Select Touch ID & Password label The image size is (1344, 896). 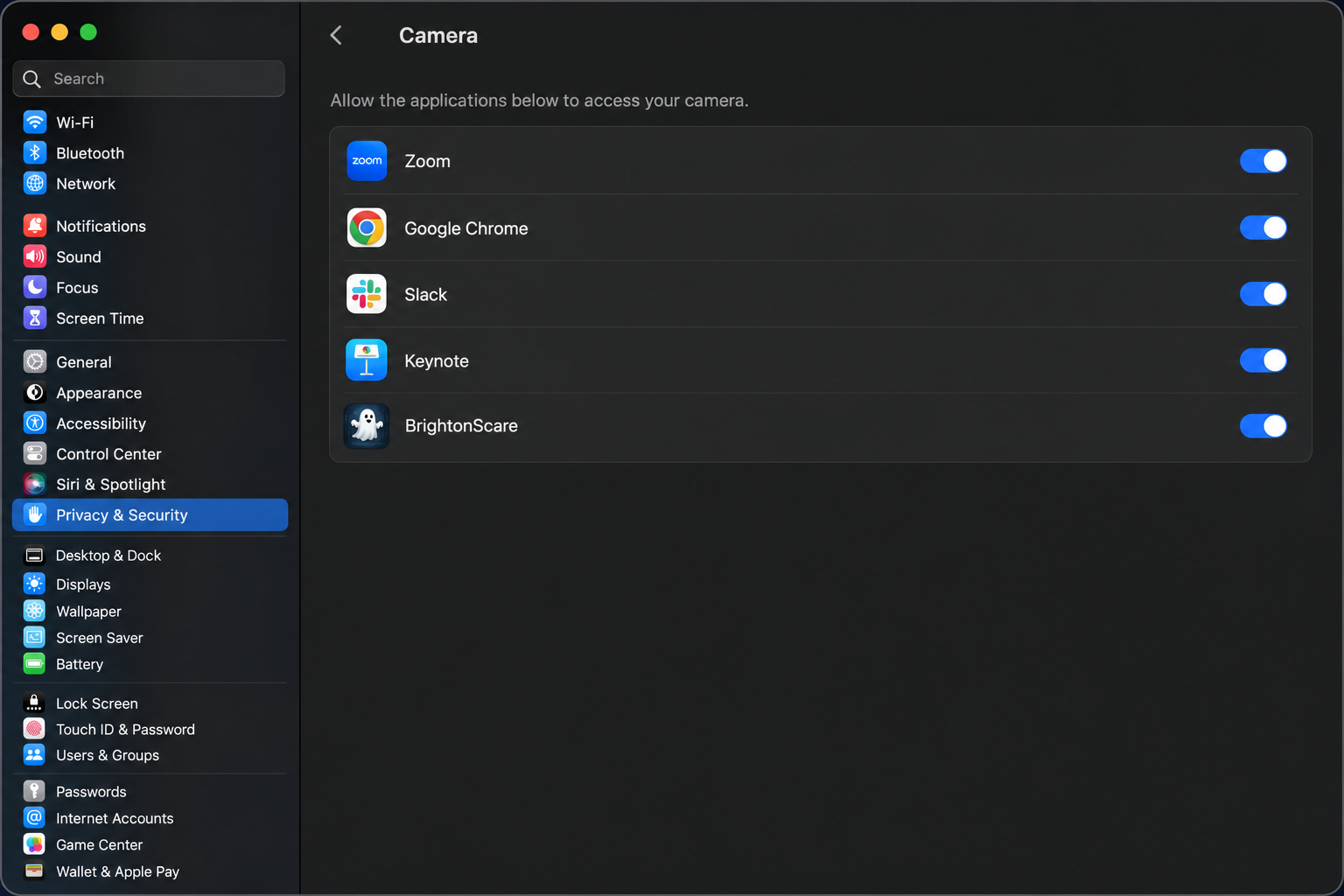coord(125,730)
